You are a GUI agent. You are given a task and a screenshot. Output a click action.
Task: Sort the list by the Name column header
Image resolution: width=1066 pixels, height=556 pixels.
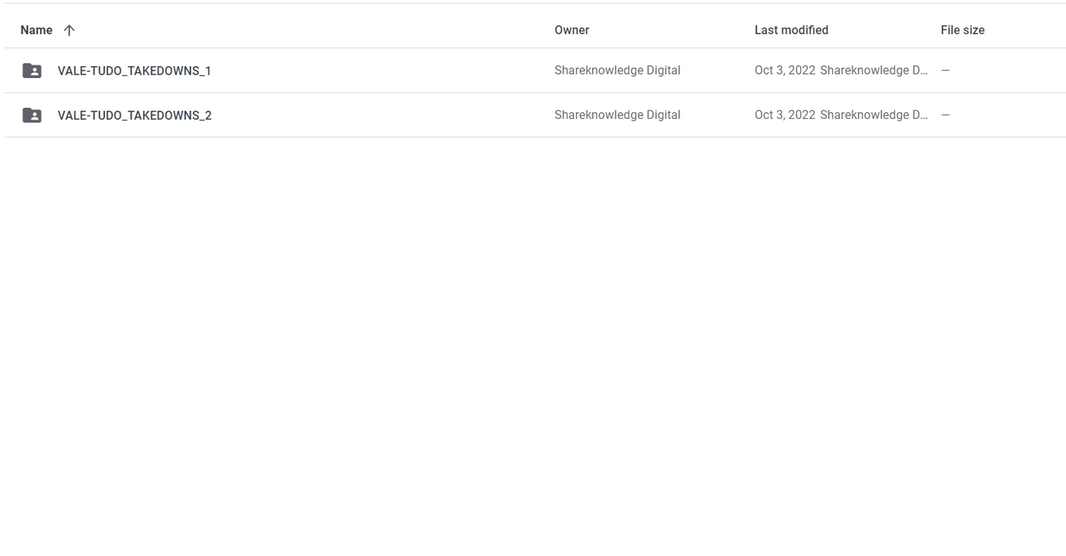(x=36, y=30)
